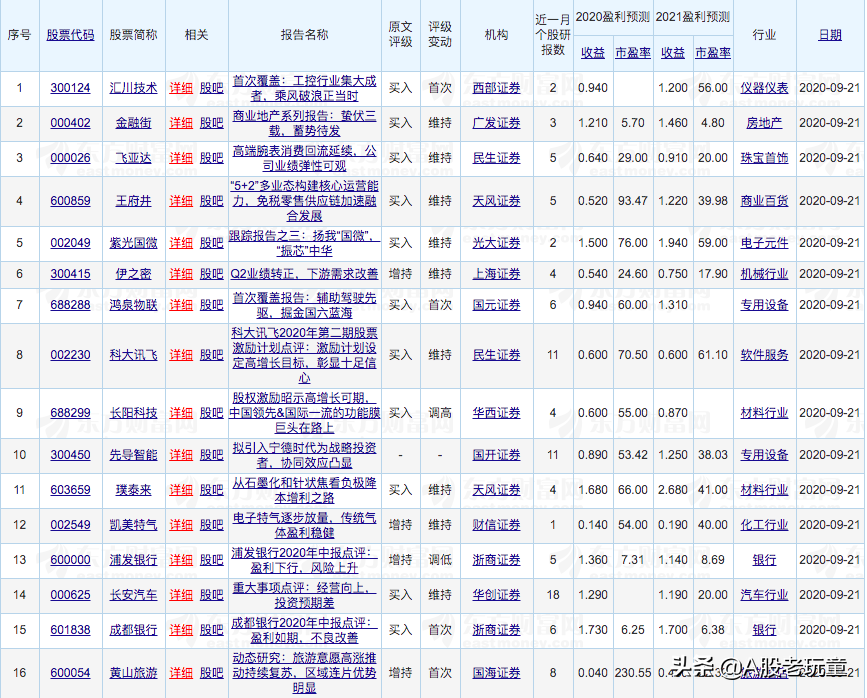Open report "5+2"多业态构建核心运营能力

304,201
